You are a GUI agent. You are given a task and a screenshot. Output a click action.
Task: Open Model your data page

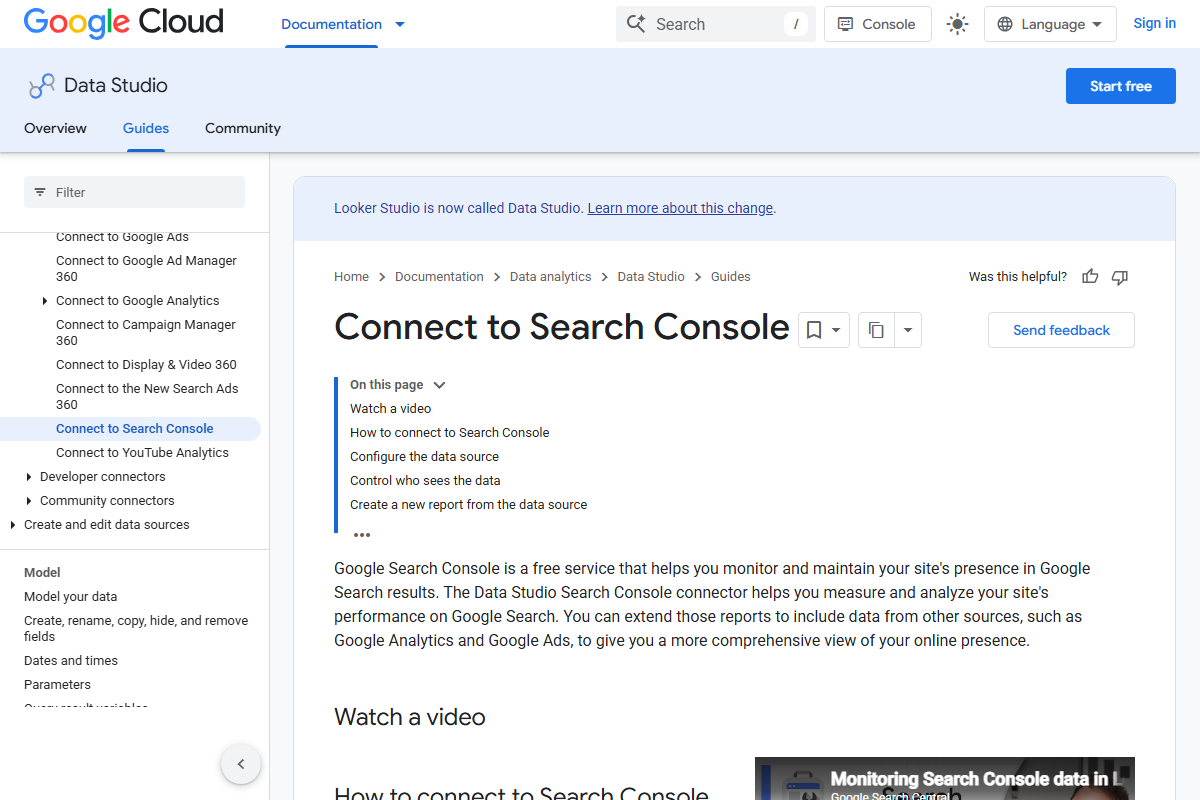pyautogui.click(x=70, y=597)
